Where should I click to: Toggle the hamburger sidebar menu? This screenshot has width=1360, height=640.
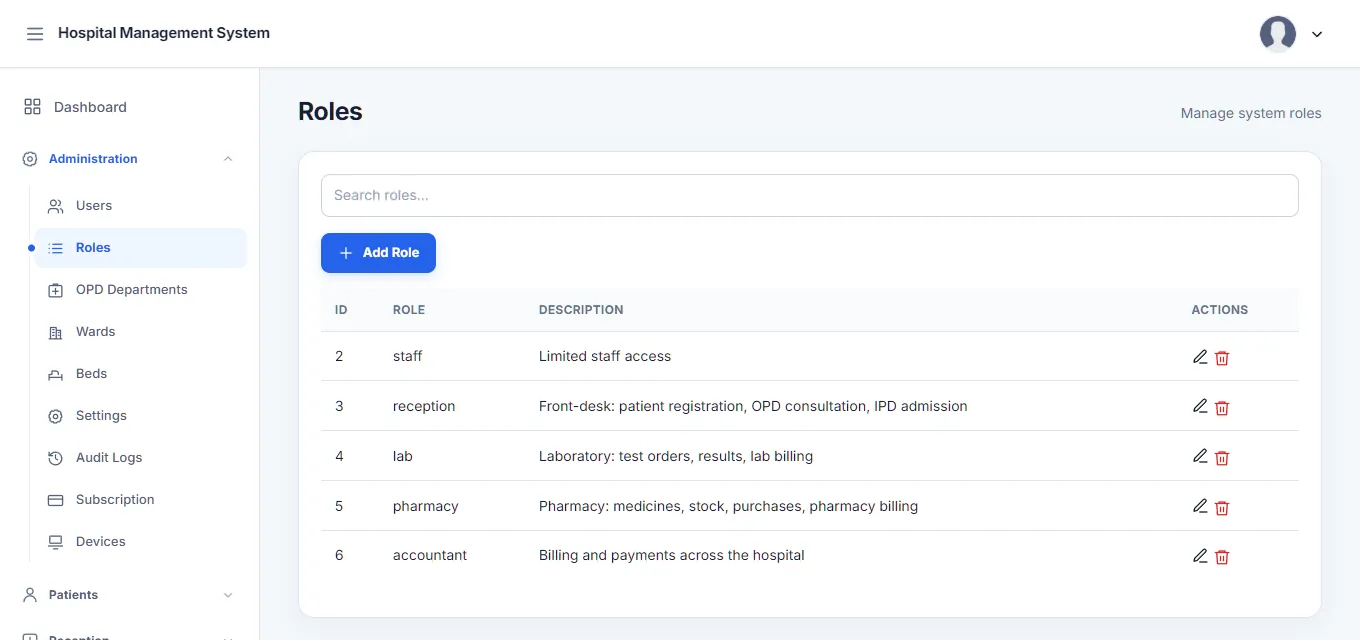tap(35, 34)
